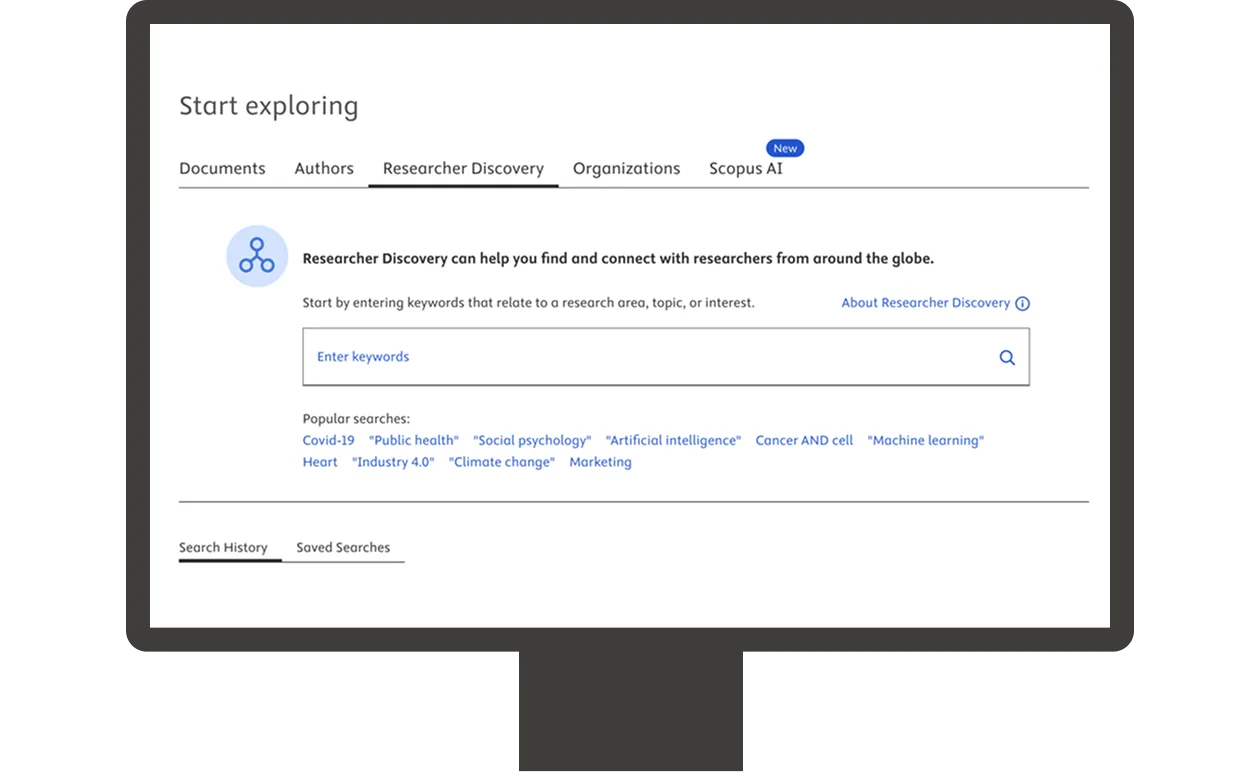Click the "Climate change" popular search
1260x772 pixels.
click(501, 461)
